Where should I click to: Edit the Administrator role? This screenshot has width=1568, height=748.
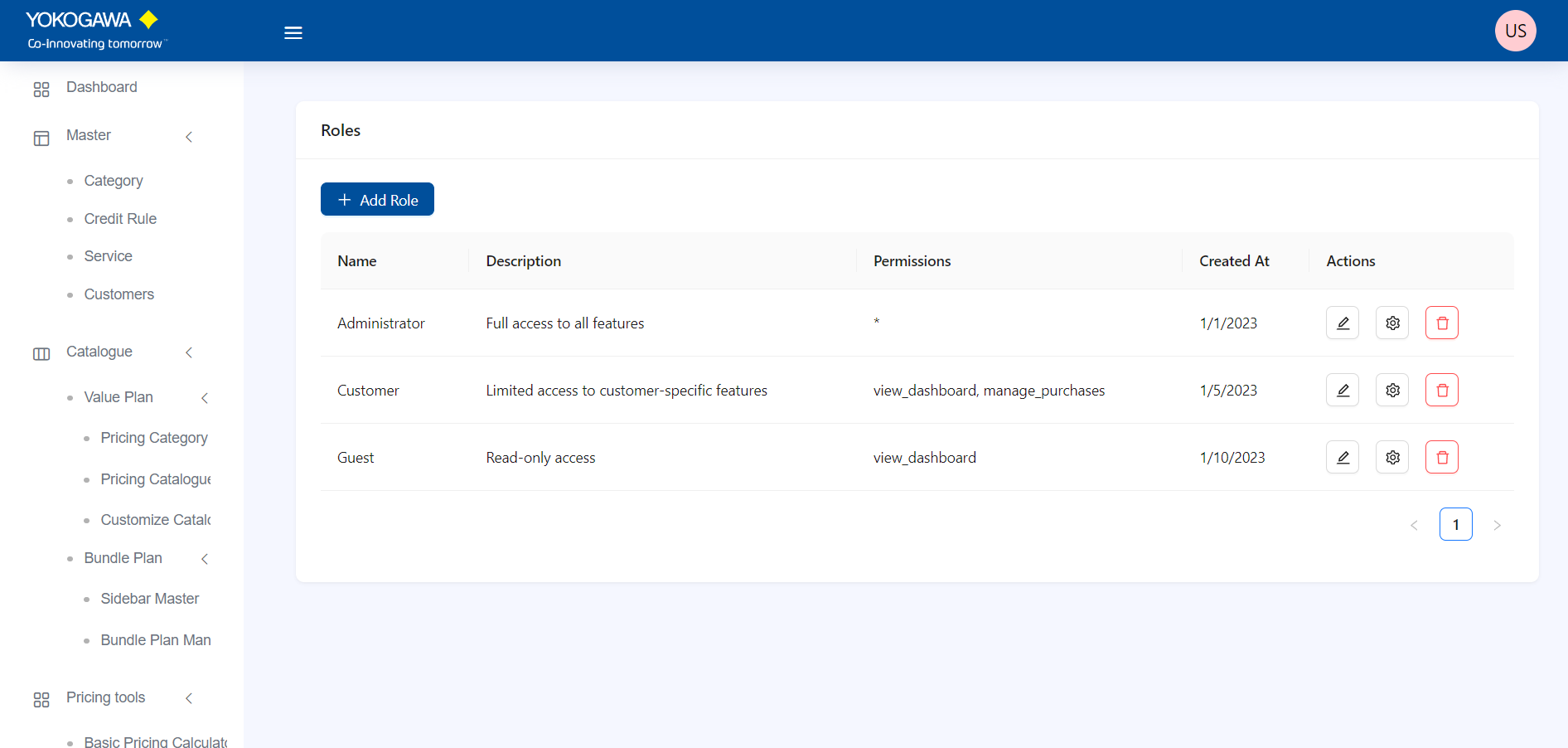tap(1343, 323)
